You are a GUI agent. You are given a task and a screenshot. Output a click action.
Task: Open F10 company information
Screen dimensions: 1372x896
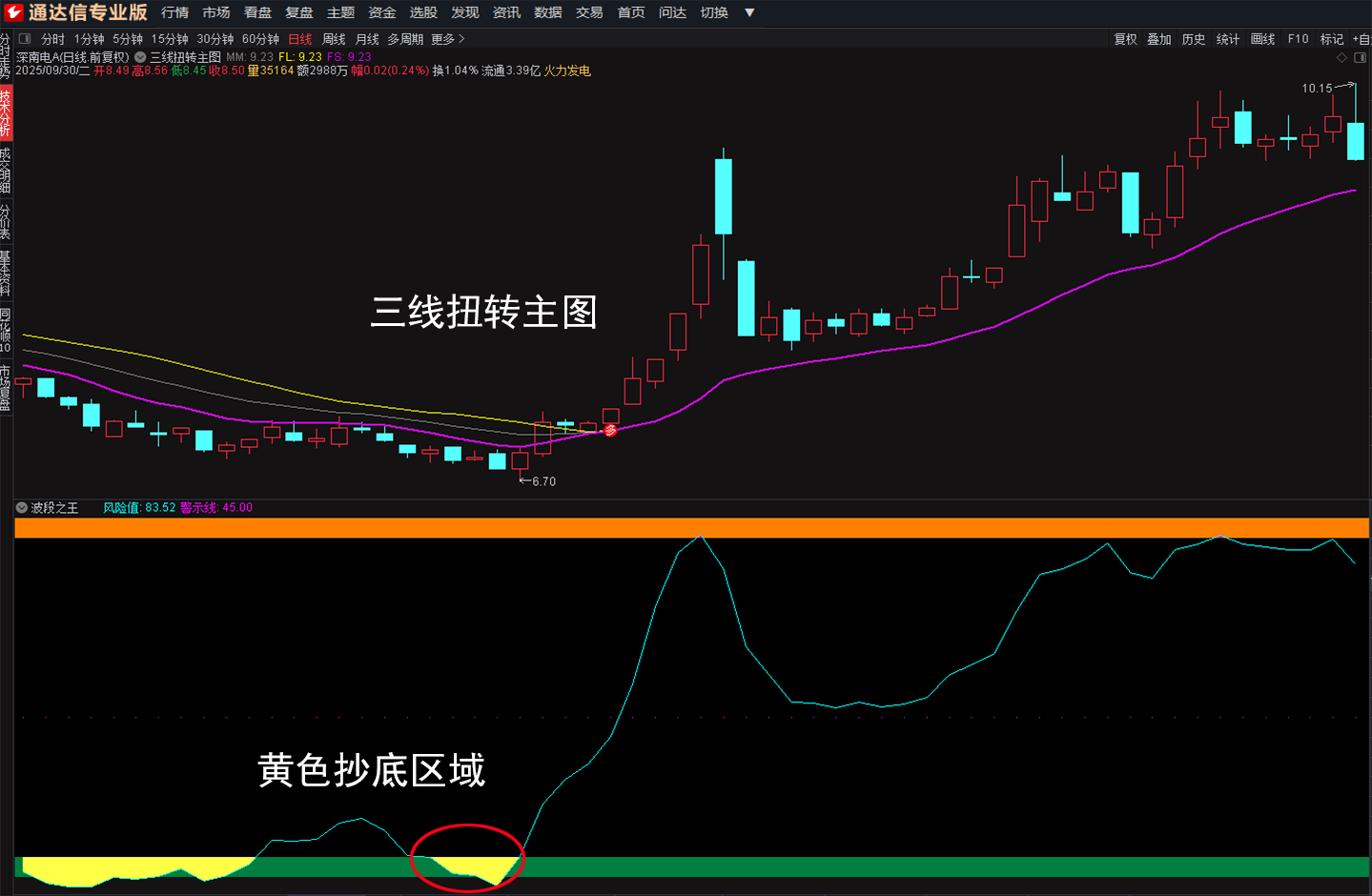pyautogui.click(x=1298, y=39)
